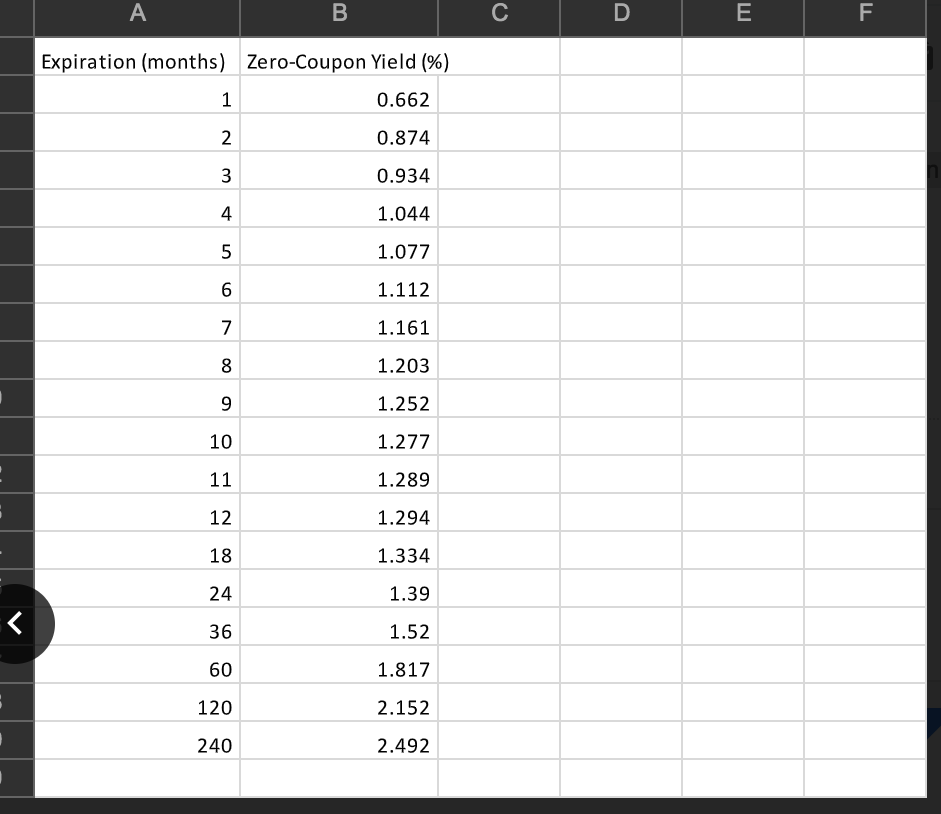Screen dimensions: 941x814
Task: Select the Expiration (months) header cell
Action: point(137,60)
